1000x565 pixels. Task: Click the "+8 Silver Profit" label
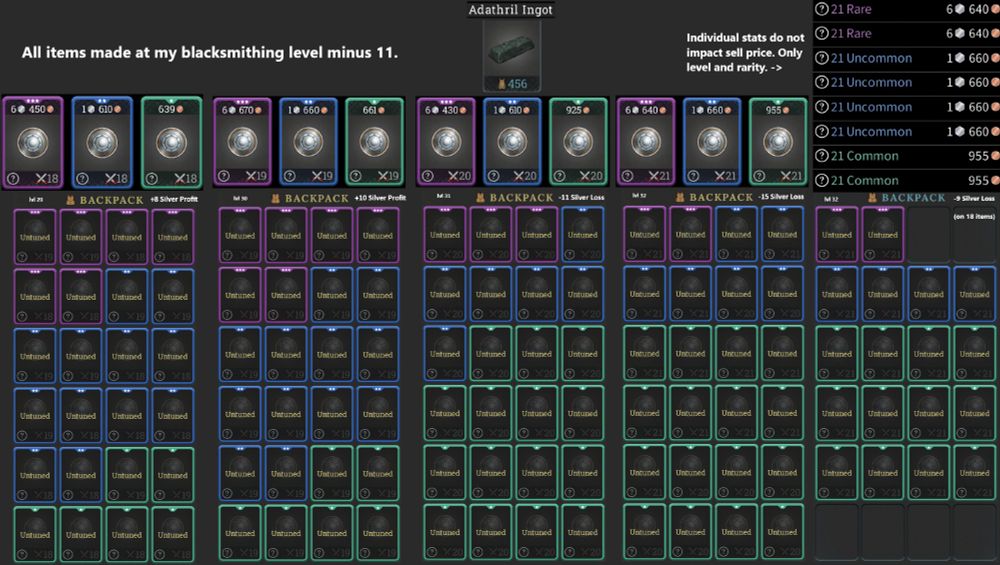click(x=174, y=200)
